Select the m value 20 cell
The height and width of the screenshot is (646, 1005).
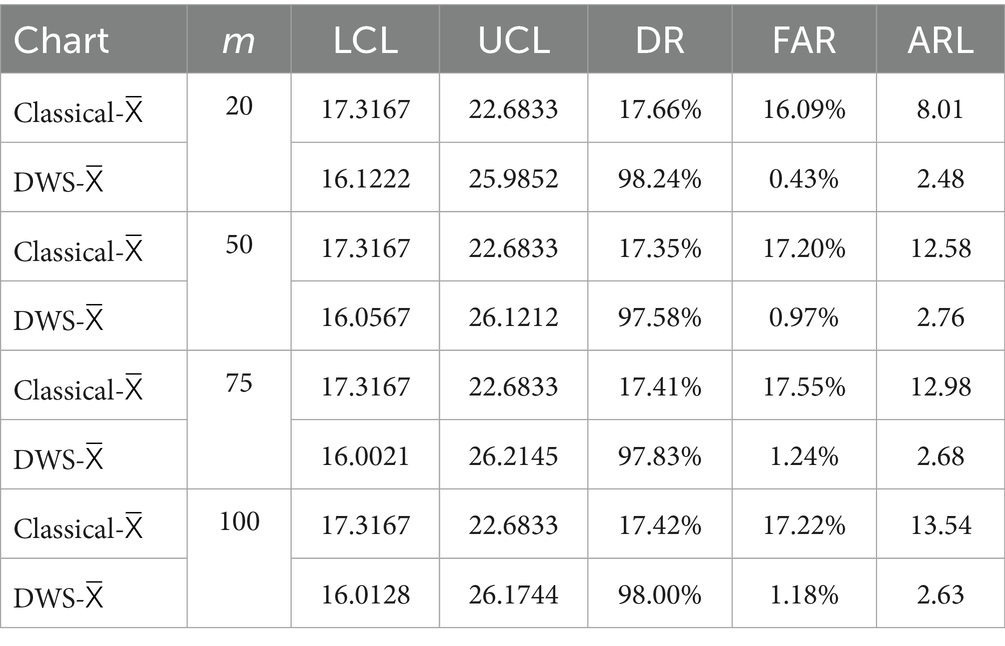point(238,107)
